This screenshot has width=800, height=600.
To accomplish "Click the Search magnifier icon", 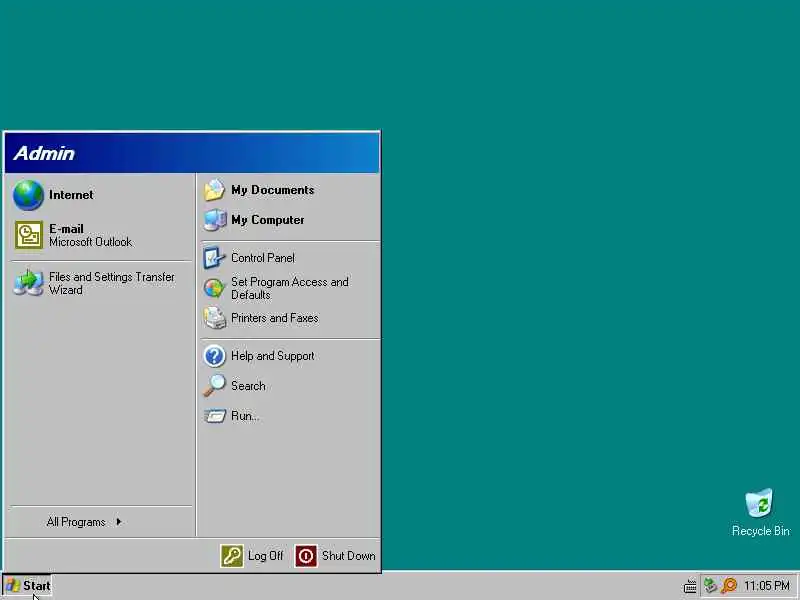I will coord(214,386).
